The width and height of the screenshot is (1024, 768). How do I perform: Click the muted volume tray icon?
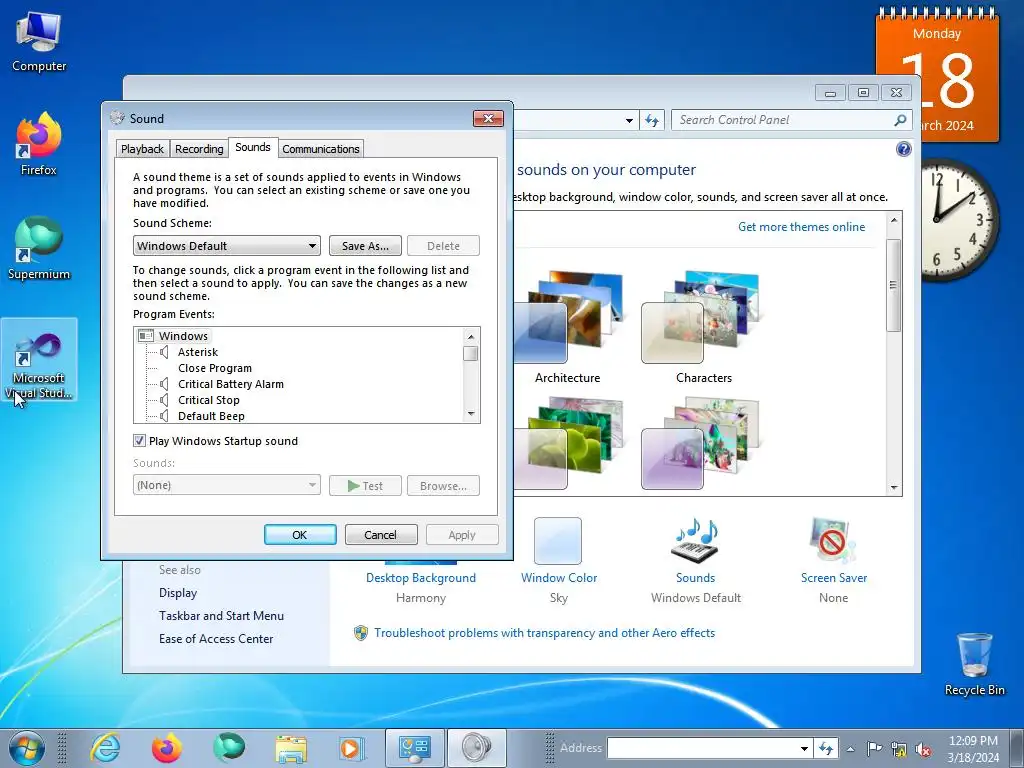pyautogui.click(x=923, y=749)
